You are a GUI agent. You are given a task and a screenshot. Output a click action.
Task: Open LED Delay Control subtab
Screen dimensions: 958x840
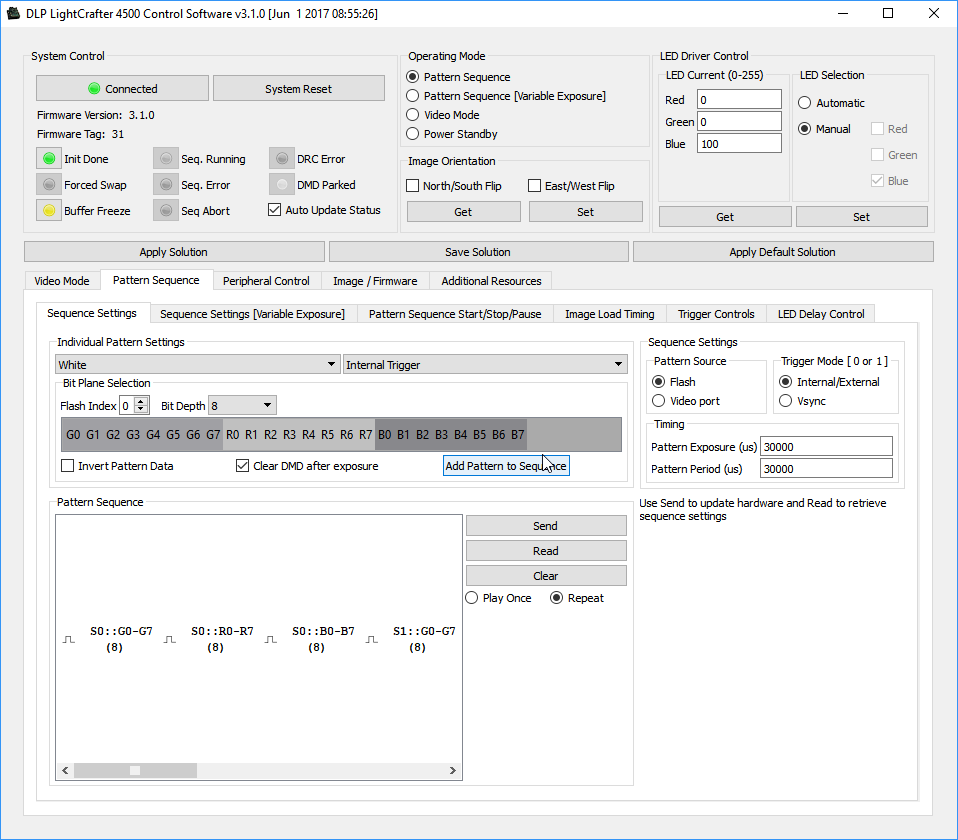[821, 314]
